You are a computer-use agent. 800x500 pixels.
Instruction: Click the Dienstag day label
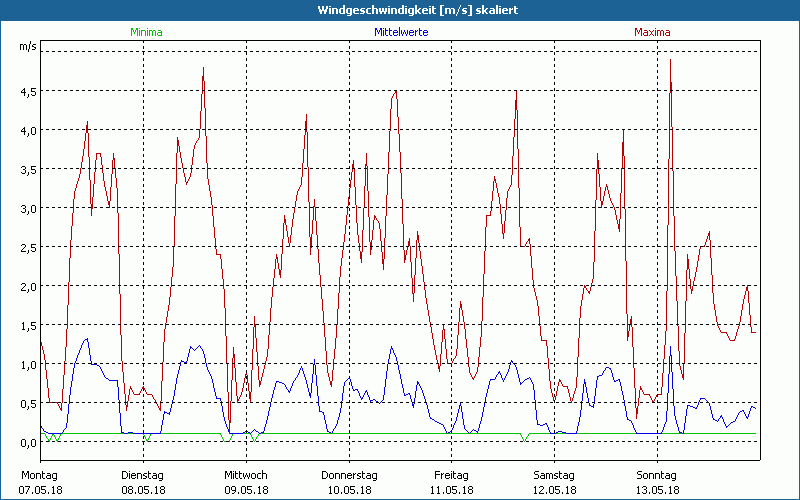[142, 475]
